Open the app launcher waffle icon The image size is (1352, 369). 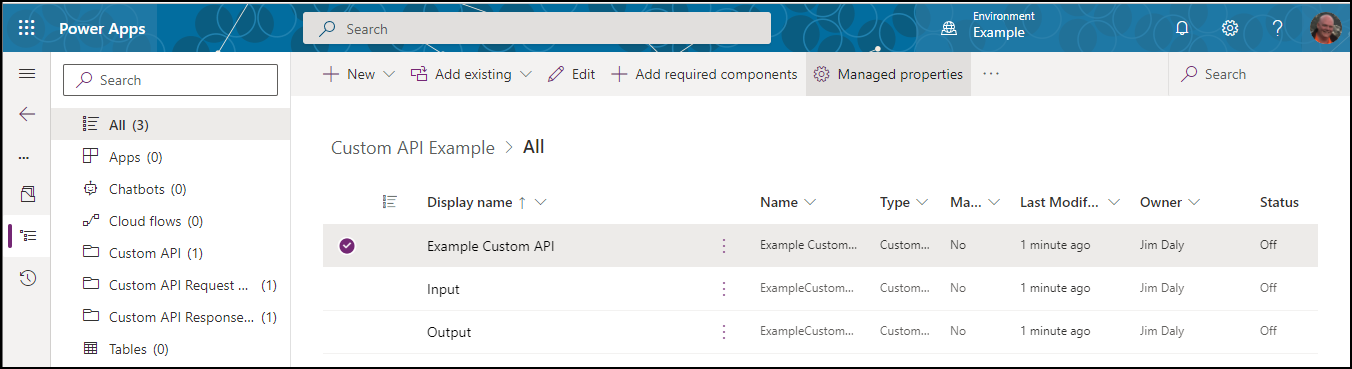27,28
